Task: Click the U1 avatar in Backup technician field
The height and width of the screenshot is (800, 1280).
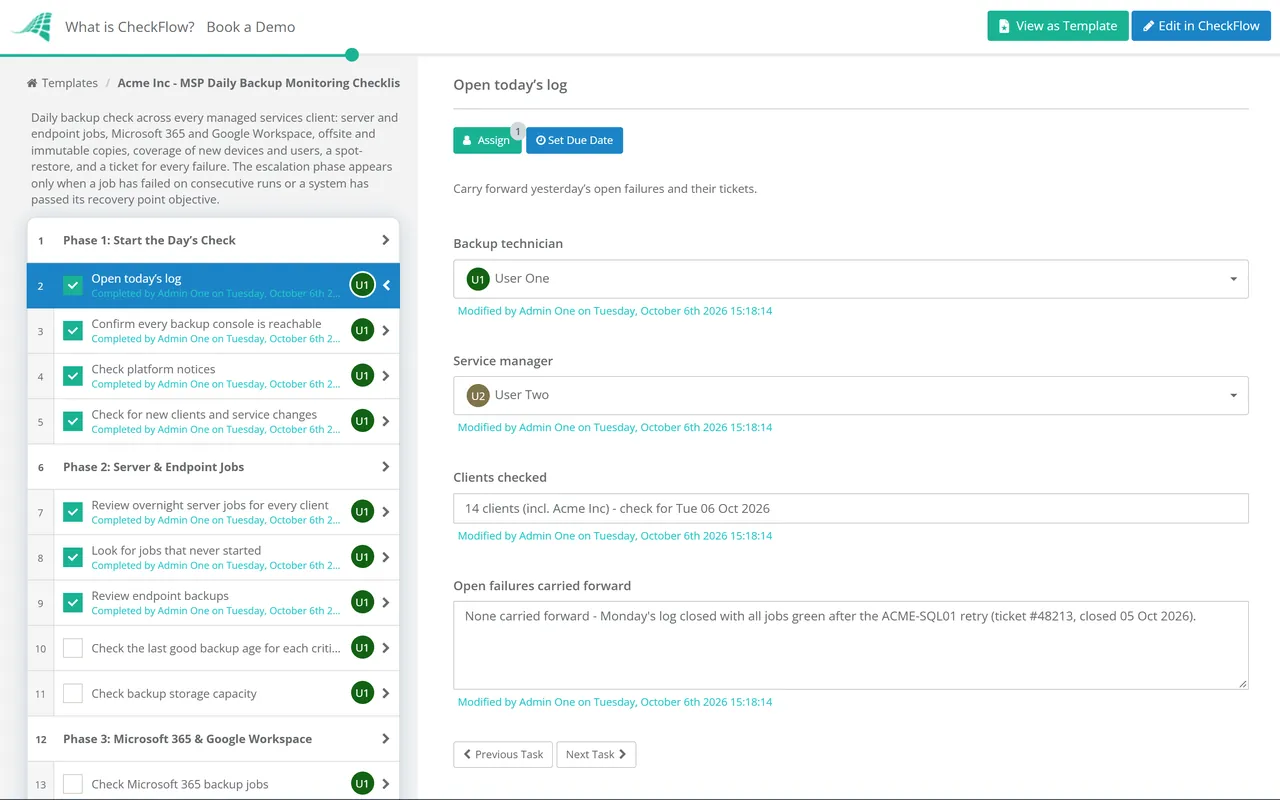Action: click(x=478, y=279)
